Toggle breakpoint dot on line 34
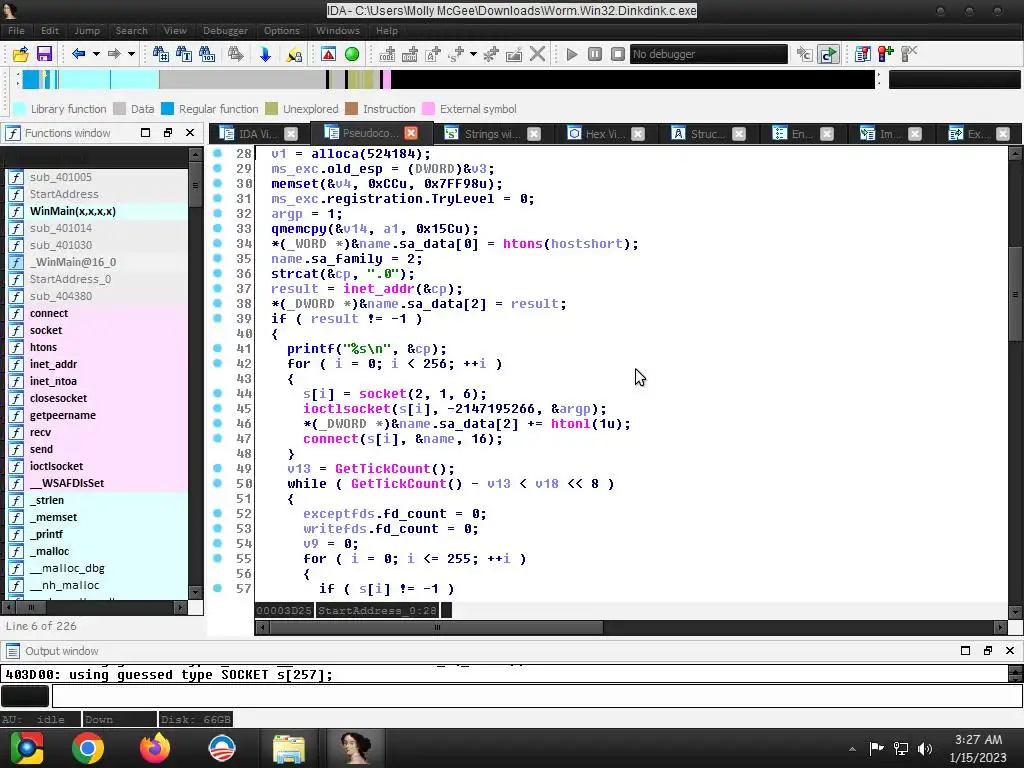 tap(217, 244)
